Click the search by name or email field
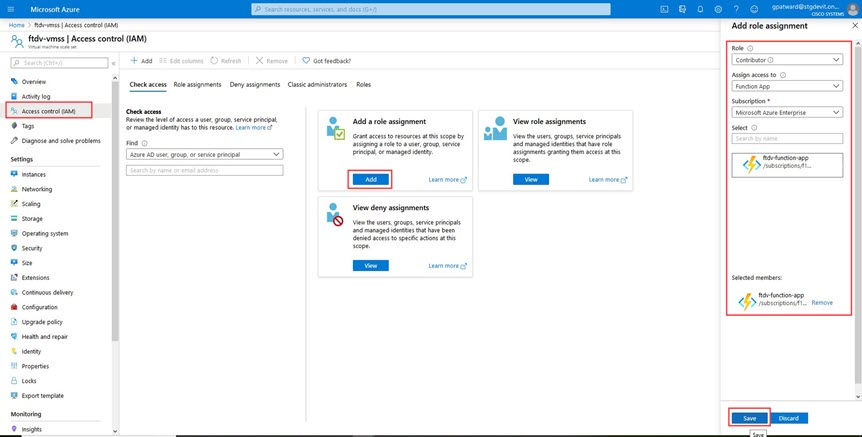Screen dimensions: 862x437 click(205, 170)
